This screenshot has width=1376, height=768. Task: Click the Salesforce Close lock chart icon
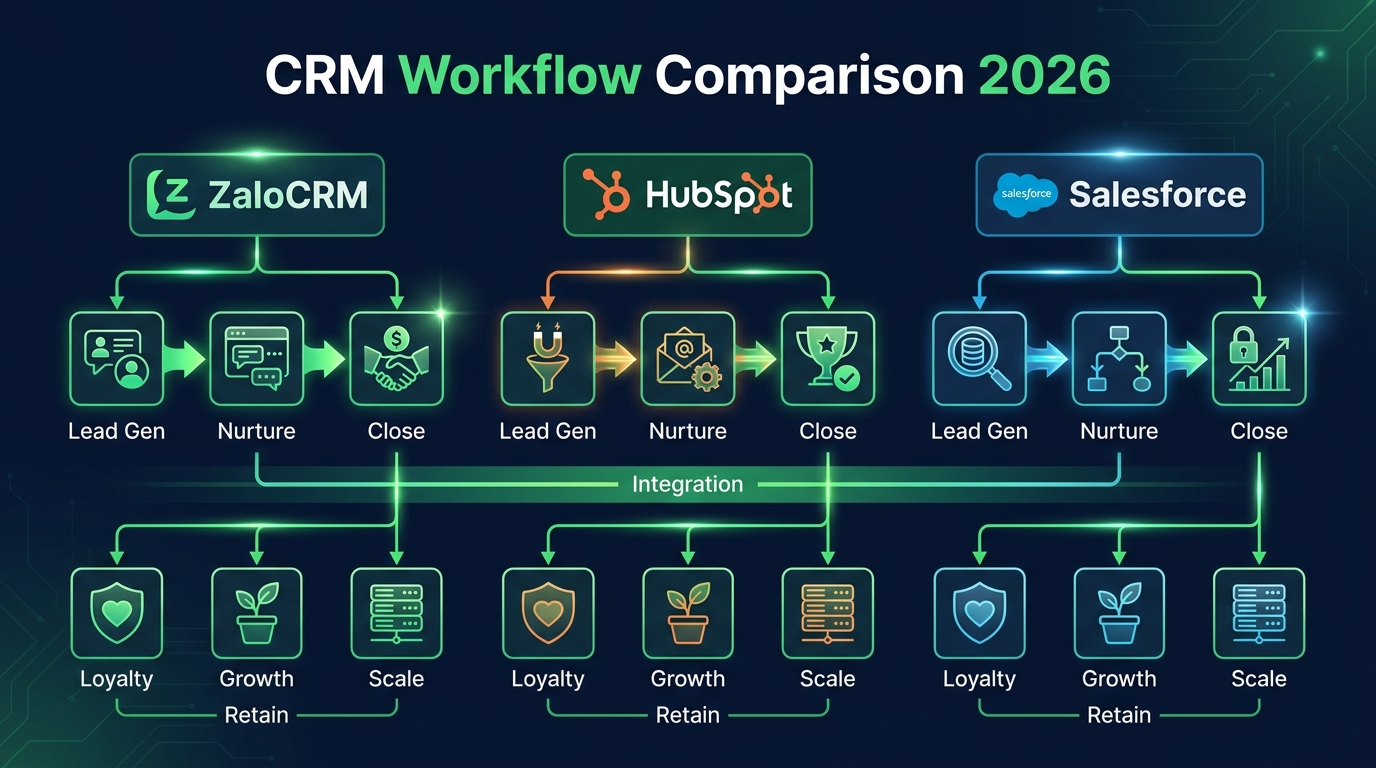pyautogui.click(x=1259, y=358)
